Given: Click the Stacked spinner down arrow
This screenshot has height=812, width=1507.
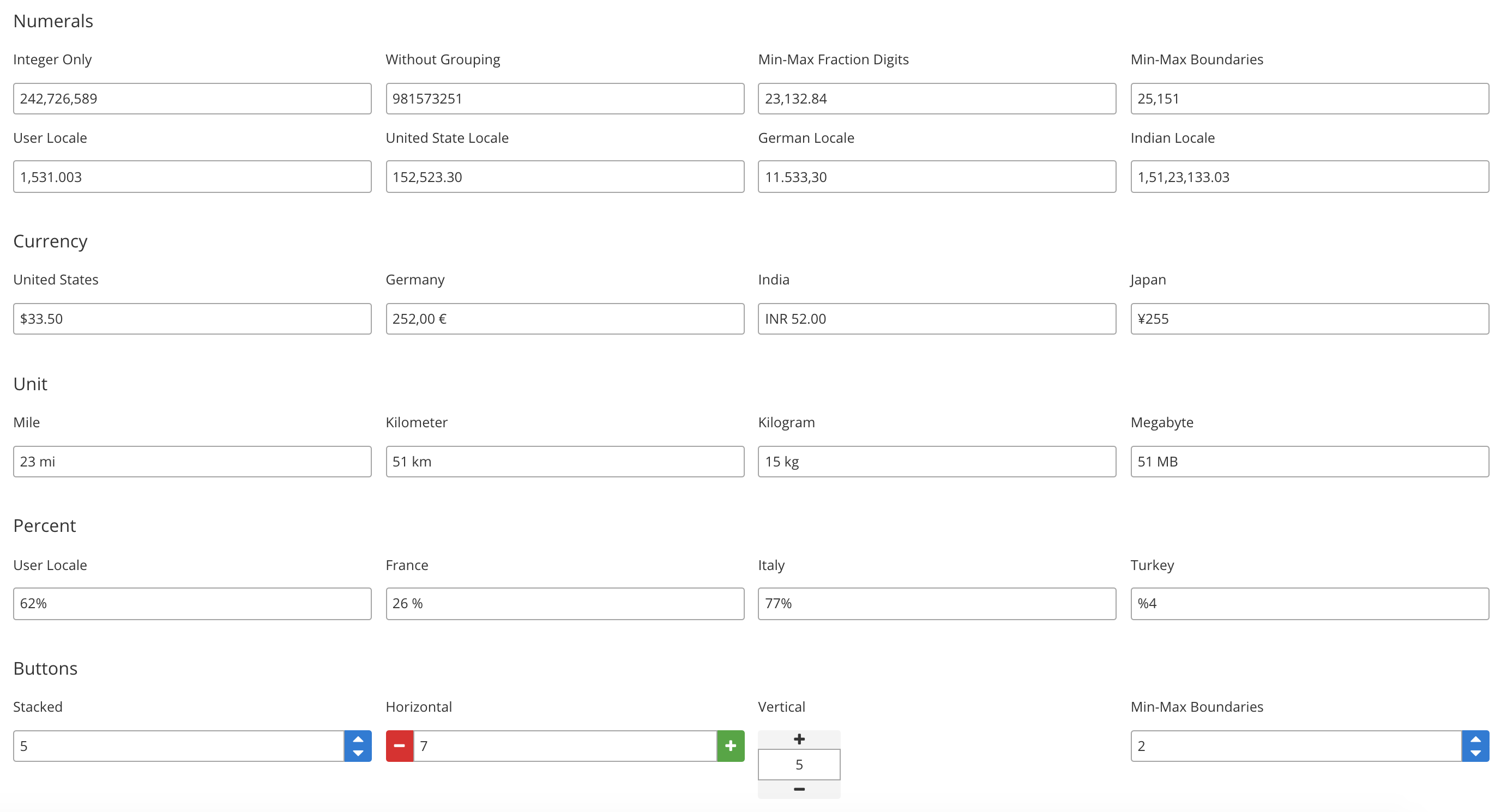Looking at the screenshot, I should (x=358, y=754).
